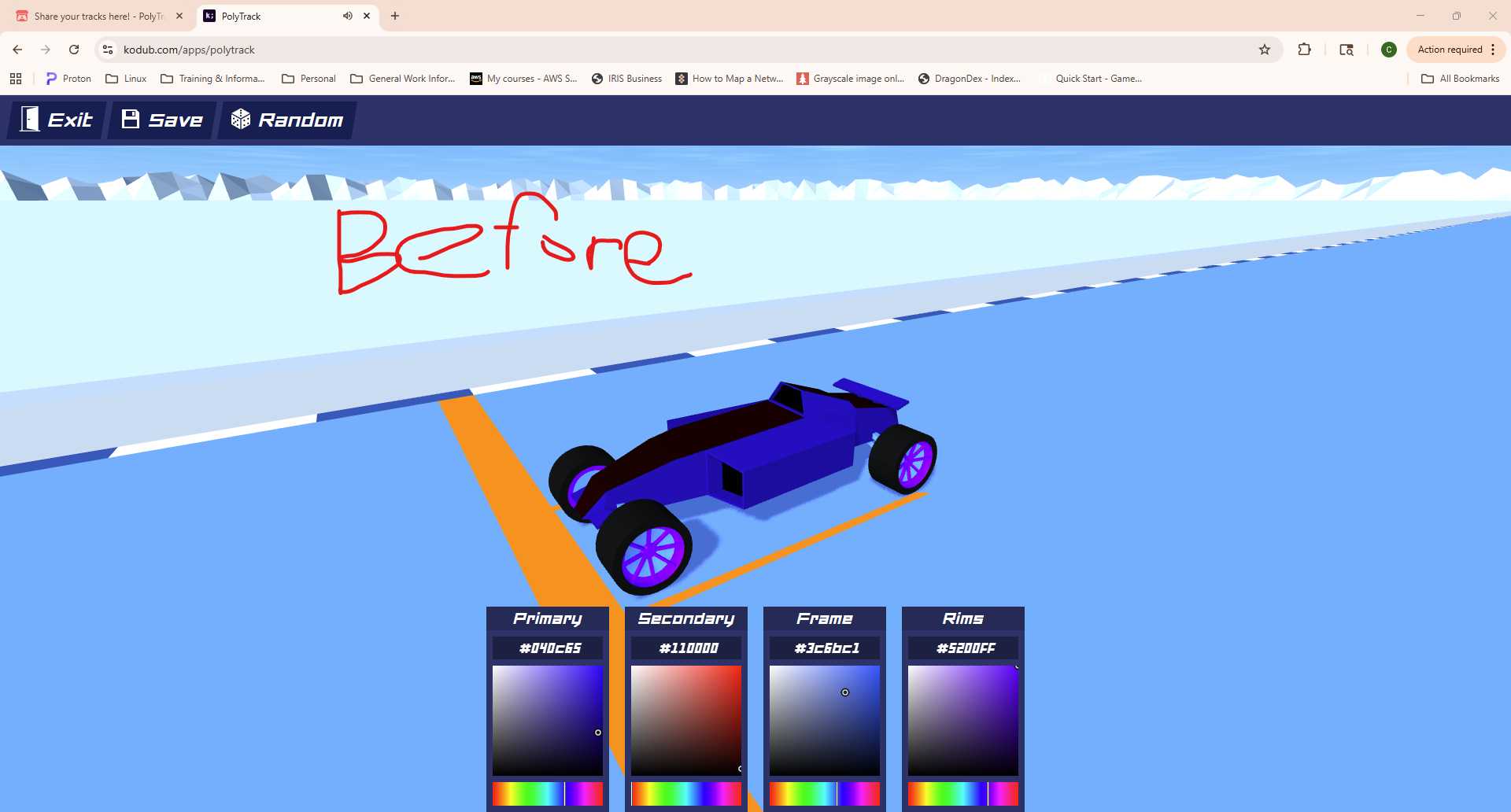Pick a shade in Secondary saturation square
This screenshot has width=1511, height=812.
click(686, 721)
